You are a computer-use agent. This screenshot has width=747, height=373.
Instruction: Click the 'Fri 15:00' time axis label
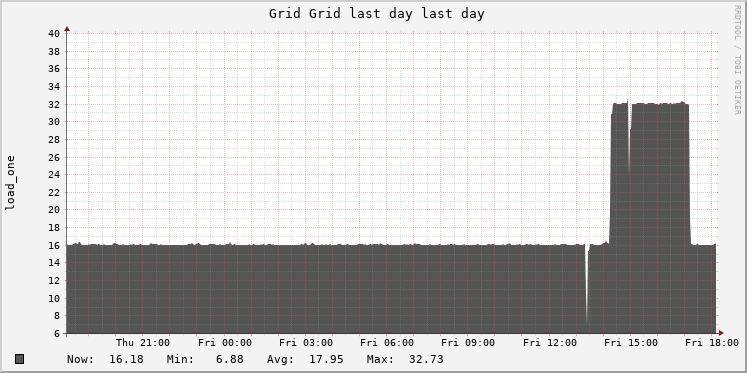coord(631,343)
